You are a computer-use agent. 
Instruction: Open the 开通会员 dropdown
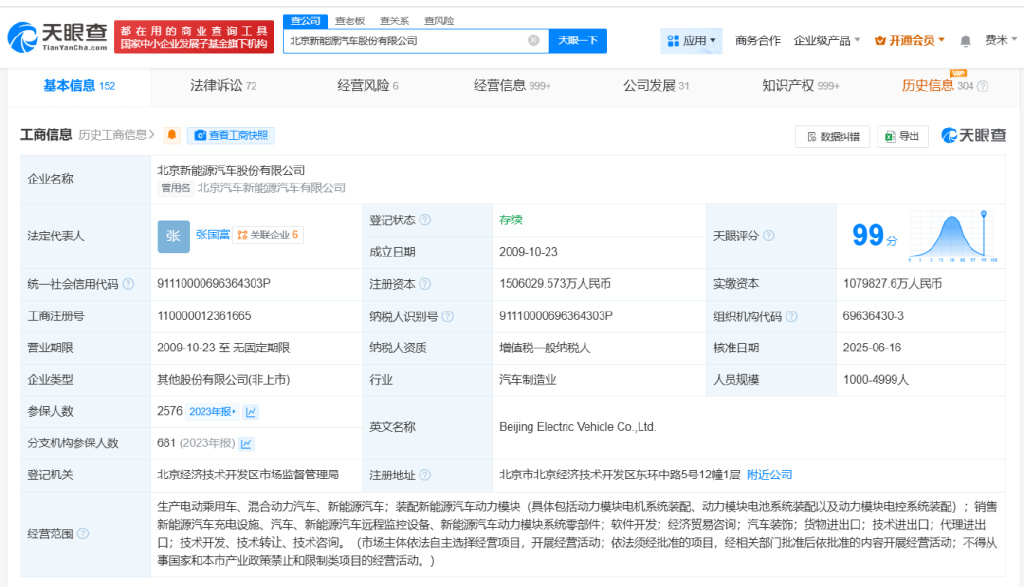click(x=910, y=40)
